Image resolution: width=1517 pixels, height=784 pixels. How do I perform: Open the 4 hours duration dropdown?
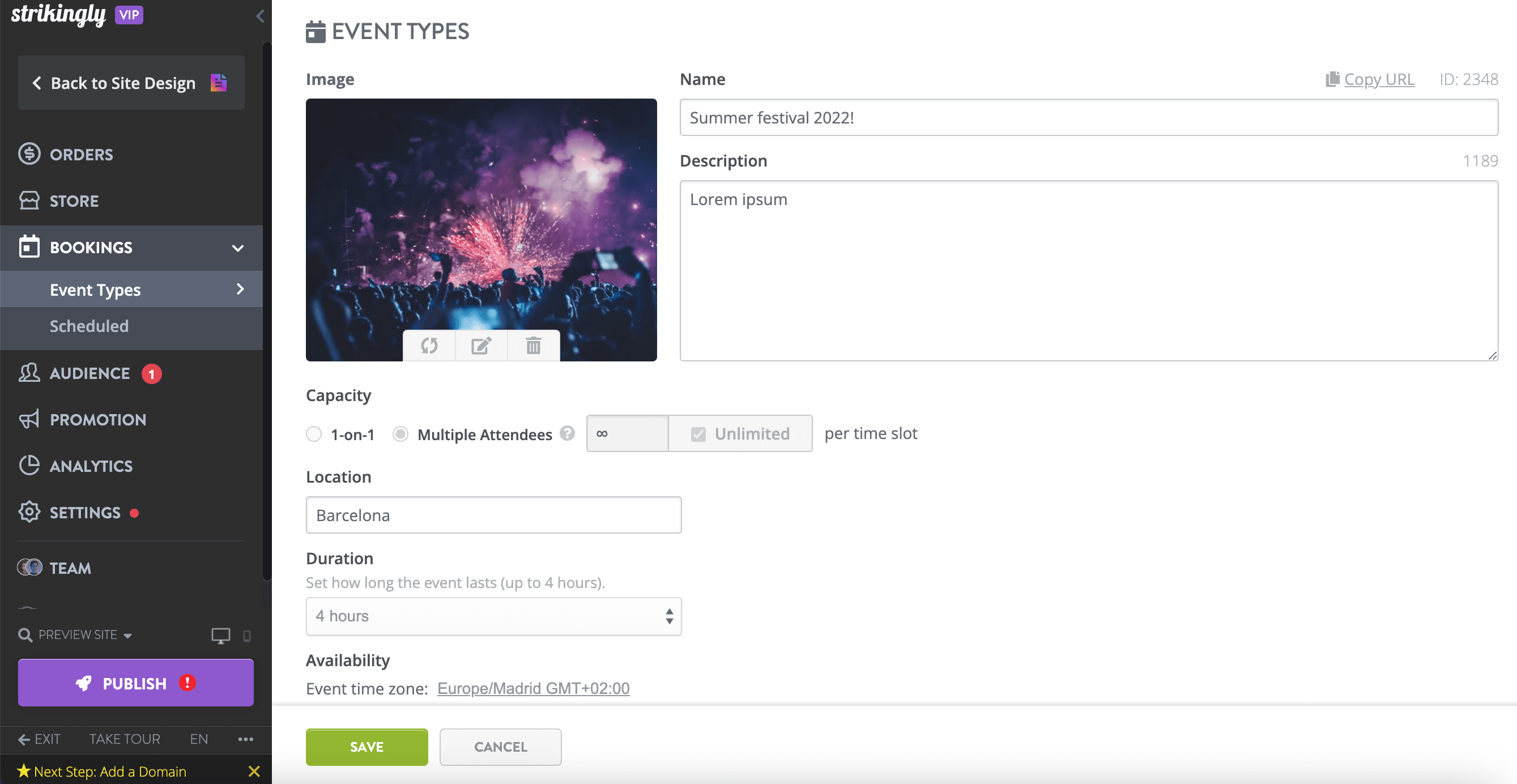[493, 616]
